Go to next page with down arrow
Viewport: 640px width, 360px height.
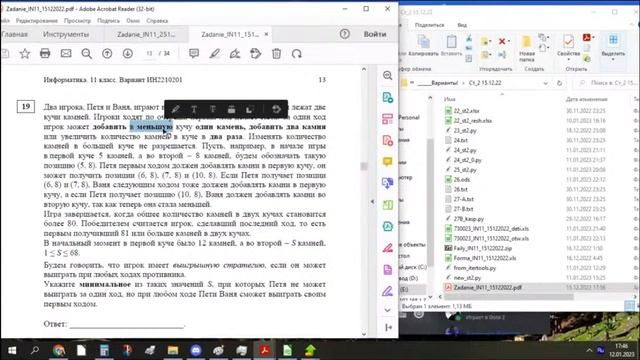(128, 53)
